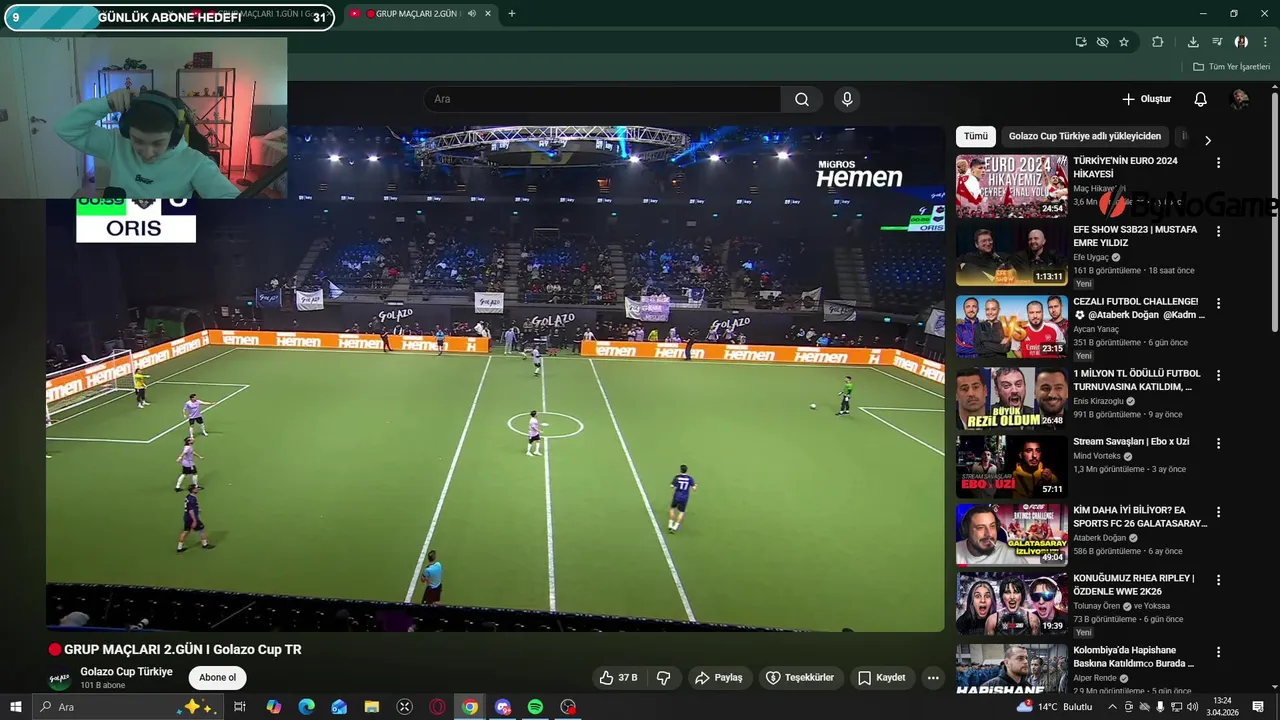
Task: Open the Golazo Cup Türkiye channel avatar
Action: 60,679
